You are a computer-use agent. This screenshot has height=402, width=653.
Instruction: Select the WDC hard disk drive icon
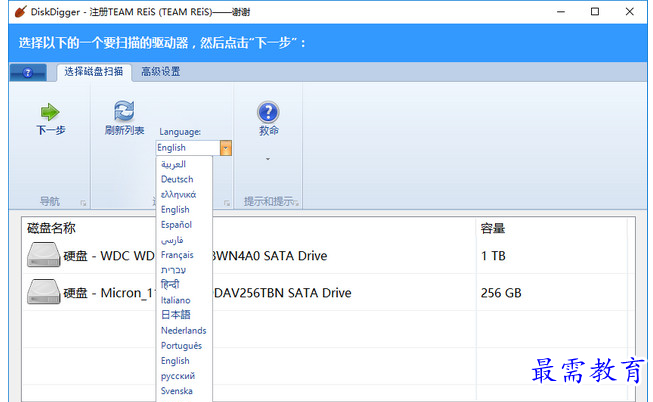44,255
